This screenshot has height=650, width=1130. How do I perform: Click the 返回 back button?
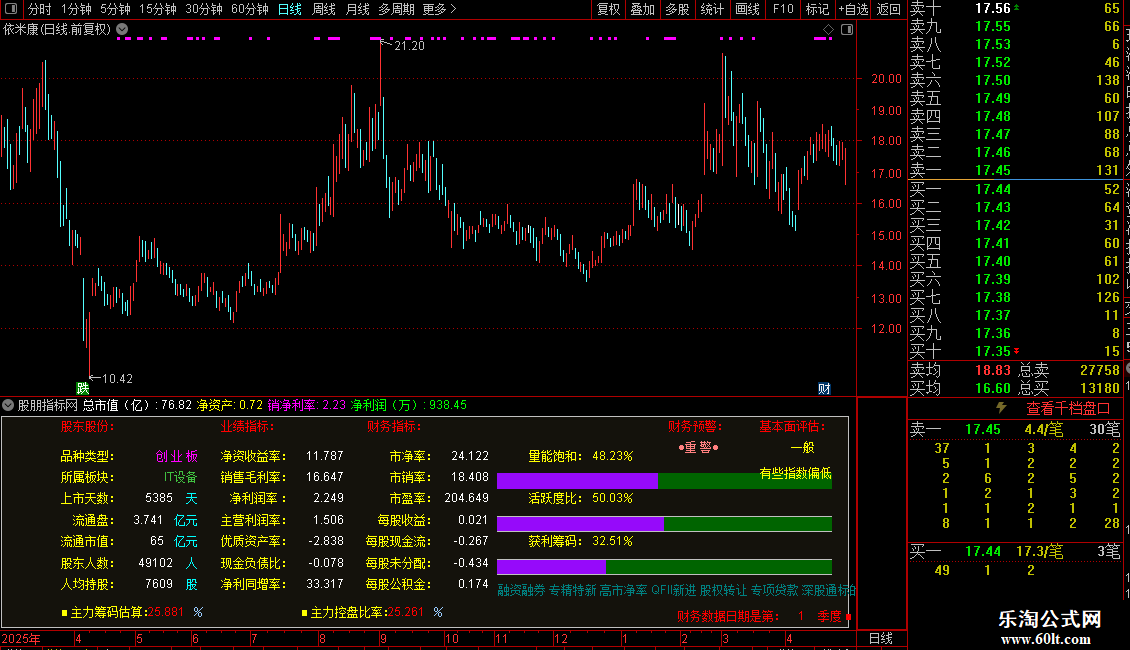(x=889, y=9)
